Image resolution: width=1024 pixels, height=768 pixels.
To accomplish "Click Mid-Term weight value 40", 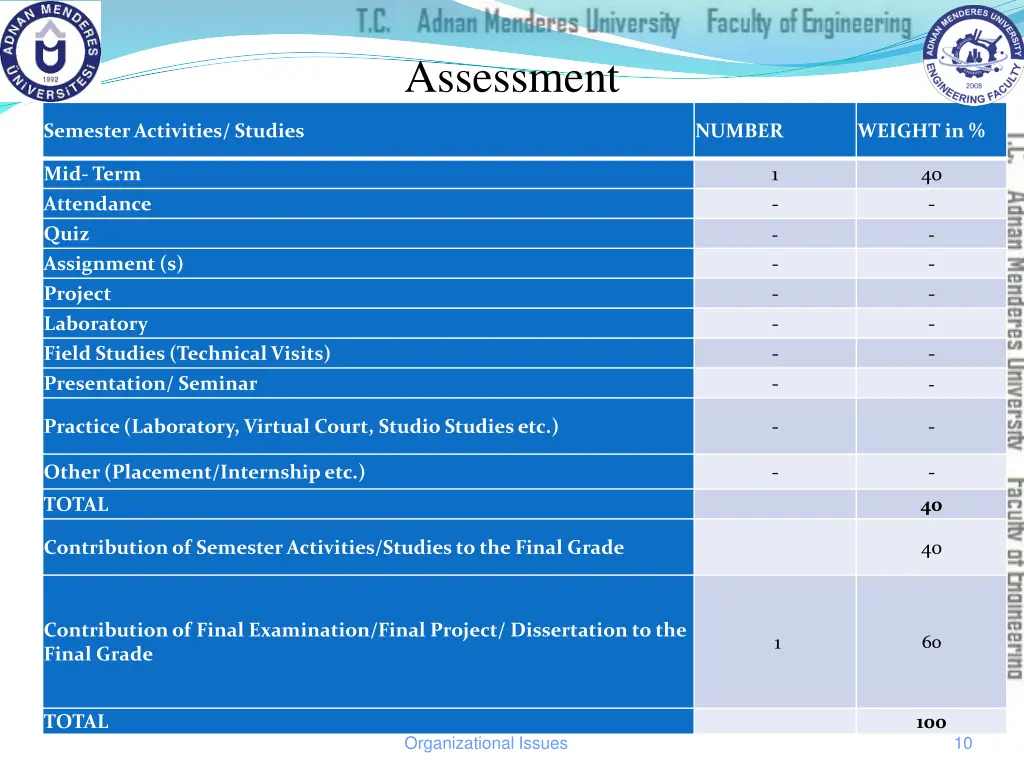I will click(x=931, y=176).
